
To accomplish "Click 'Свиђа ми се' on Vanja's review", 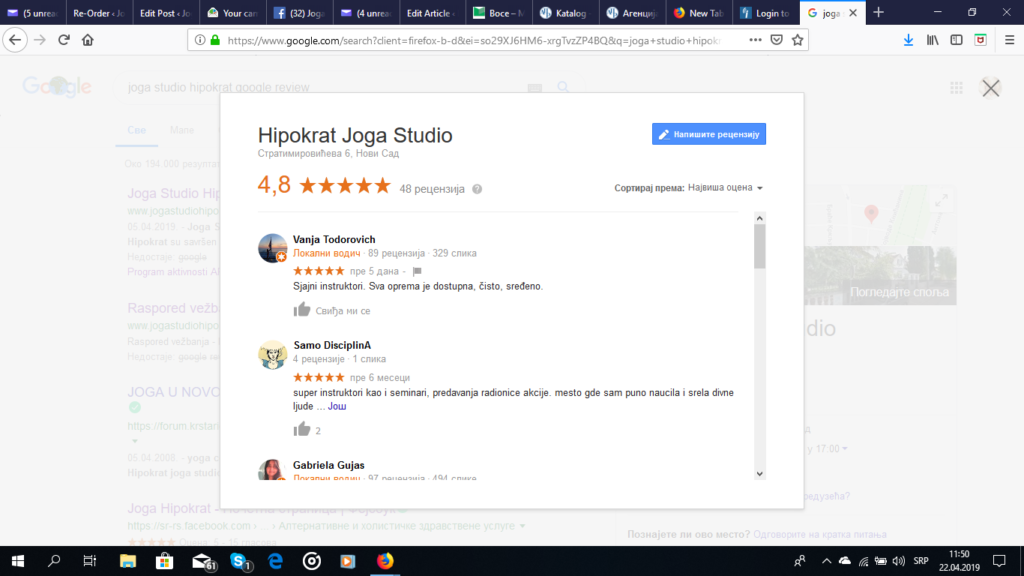I will point(343,311).
